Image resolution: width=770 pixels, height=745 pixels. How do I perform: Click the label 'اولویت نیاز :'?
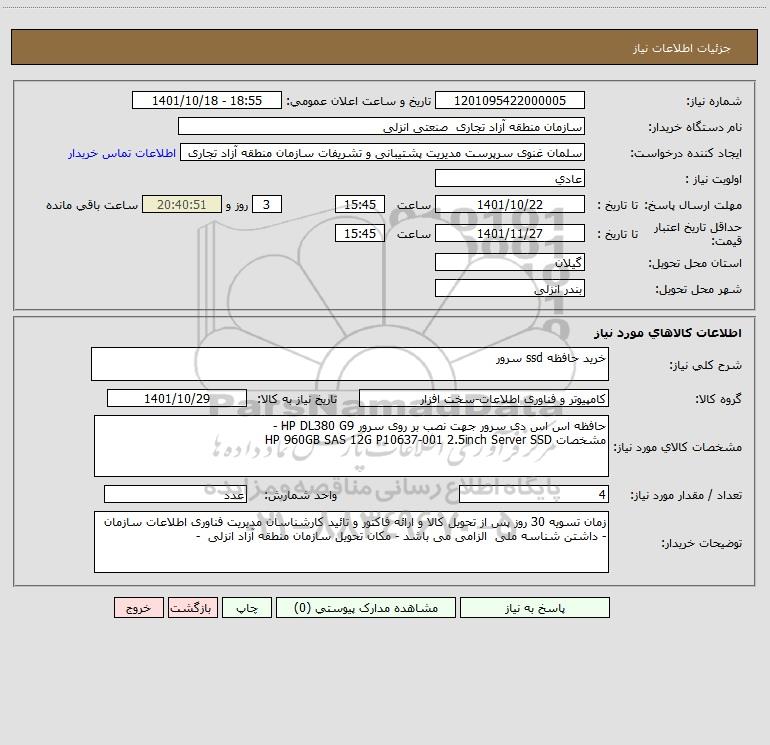click(714, 180)
